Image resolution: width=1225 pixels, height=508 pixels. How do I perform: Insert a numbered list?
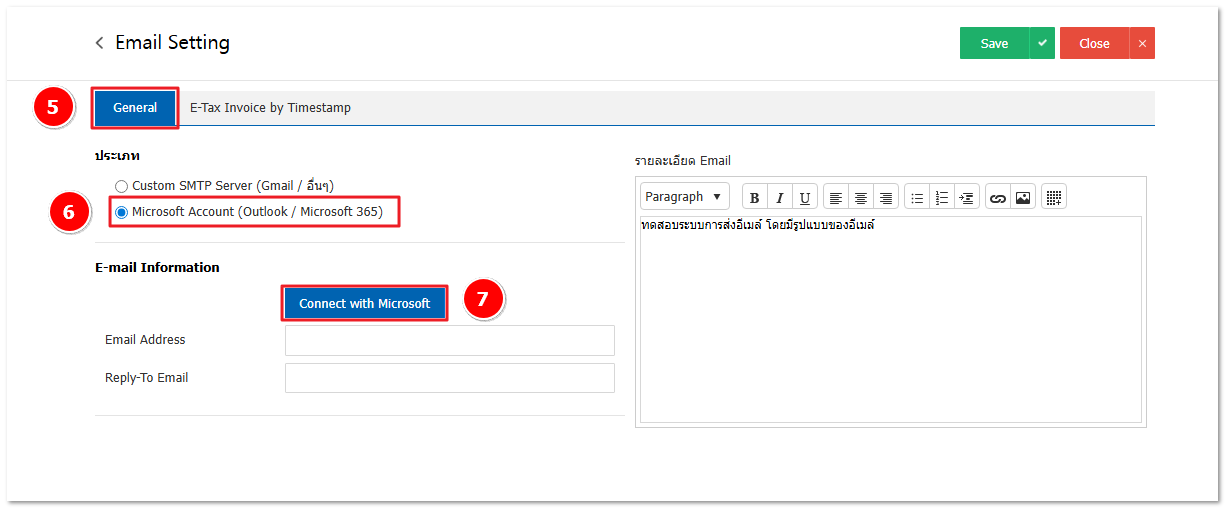click(x=942, y=197)
